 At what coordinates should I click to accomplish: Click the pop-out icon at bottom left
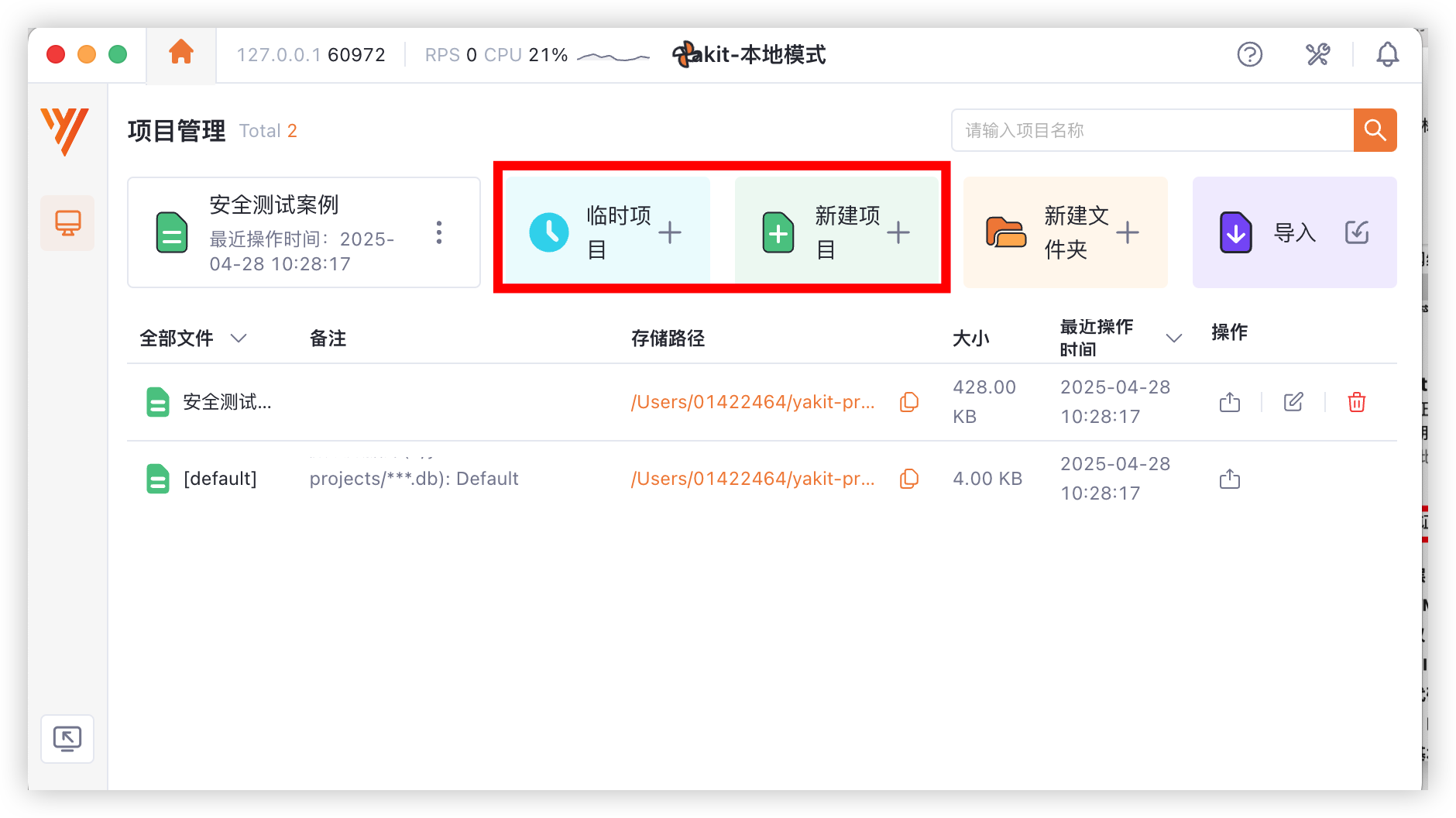pyautogui.click(x=67, y=738)
